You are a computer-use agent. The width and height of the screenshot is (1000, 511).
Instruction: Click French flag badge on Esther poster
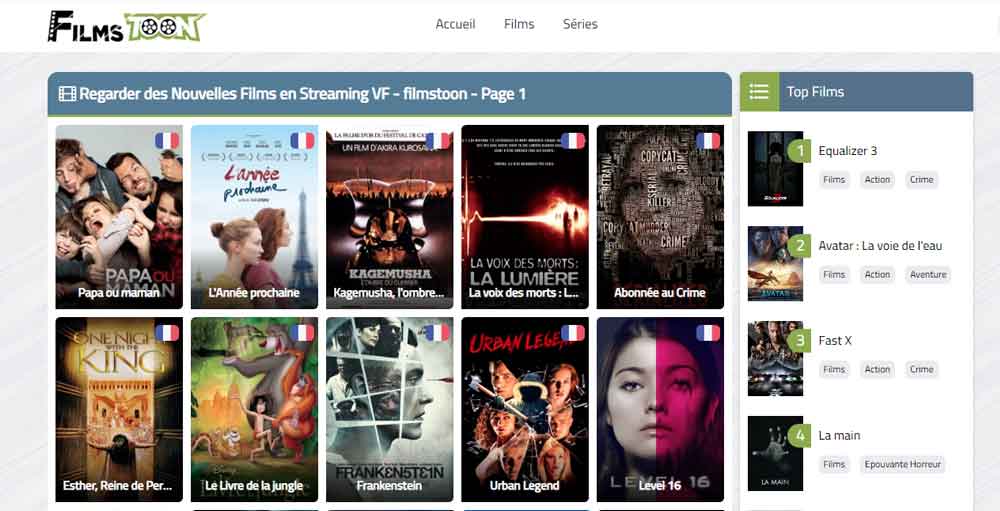tap(167, 333)
